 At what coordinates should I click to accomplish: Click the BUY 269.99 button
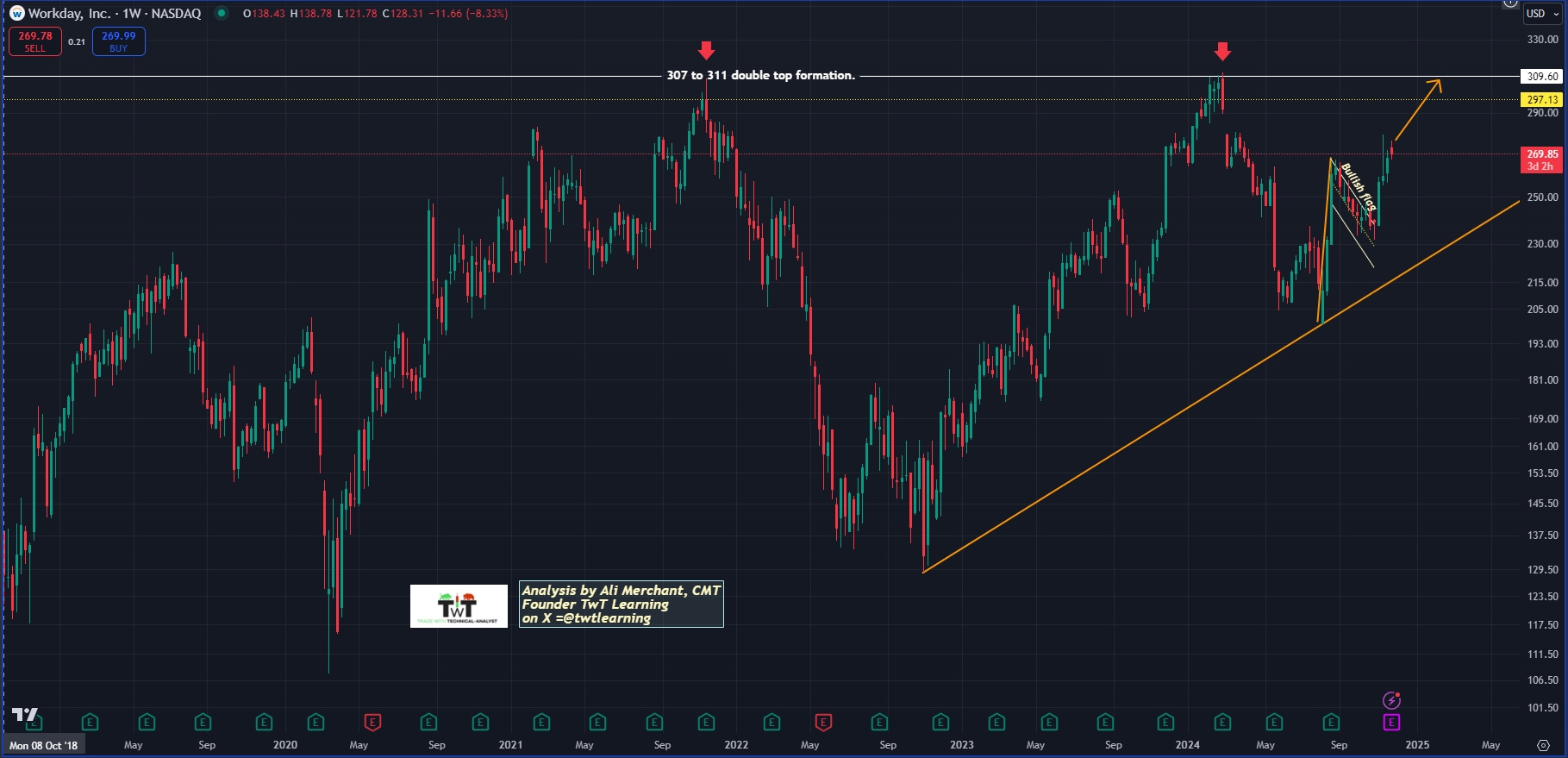click(x=119, y=41)
